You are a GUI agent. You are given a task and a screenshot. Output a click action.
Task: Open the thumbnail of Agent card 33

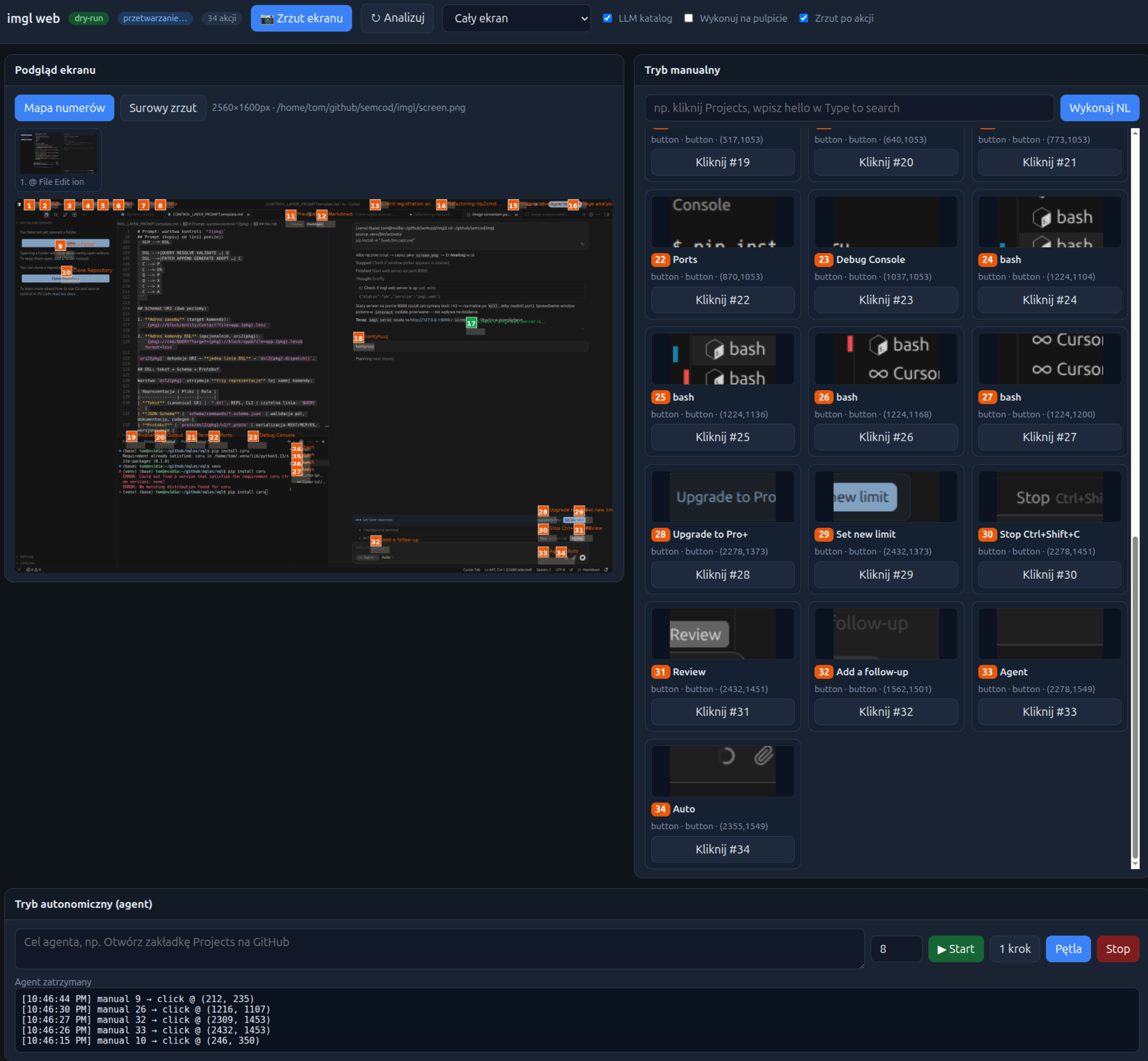(1049, 634)
